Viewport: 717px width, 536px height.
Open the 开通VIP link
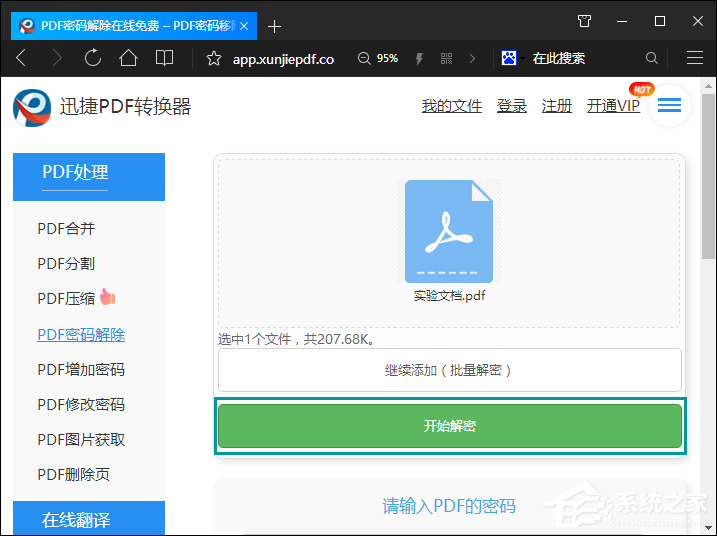613,106
